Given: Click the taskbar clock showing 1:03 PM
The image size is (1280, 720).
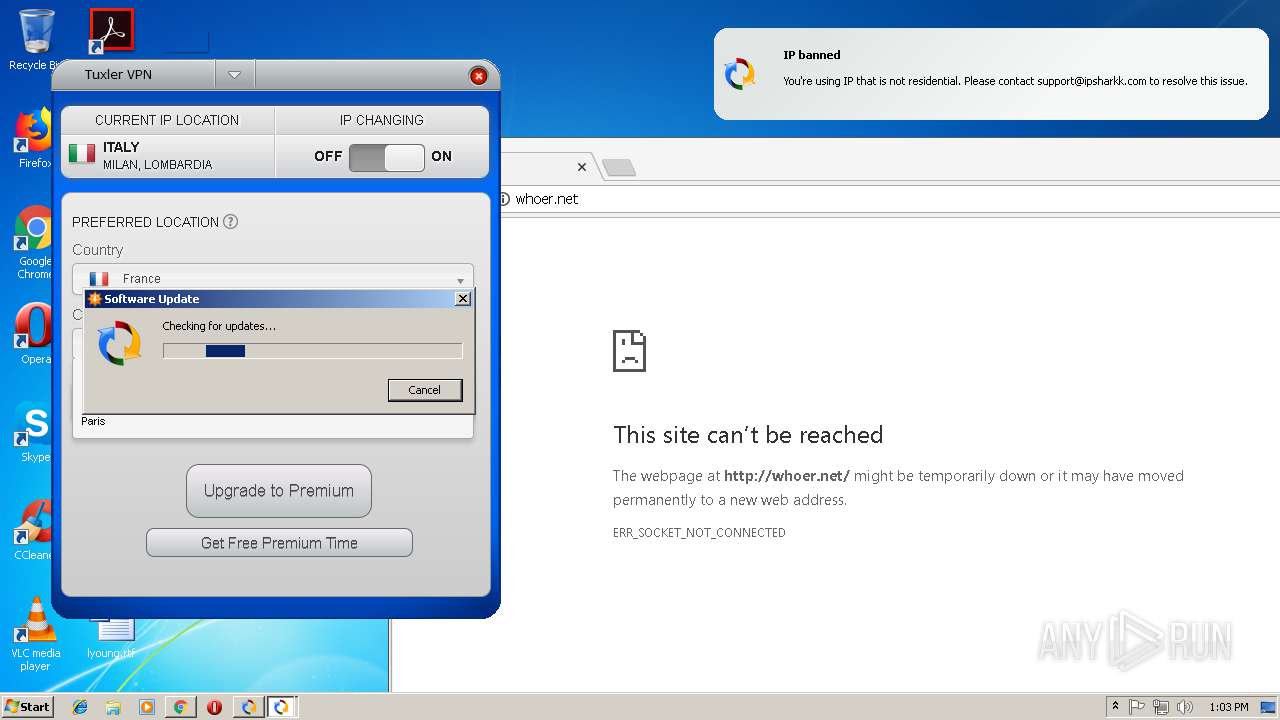Looking at the screenshot, I should coord(1228,707).
